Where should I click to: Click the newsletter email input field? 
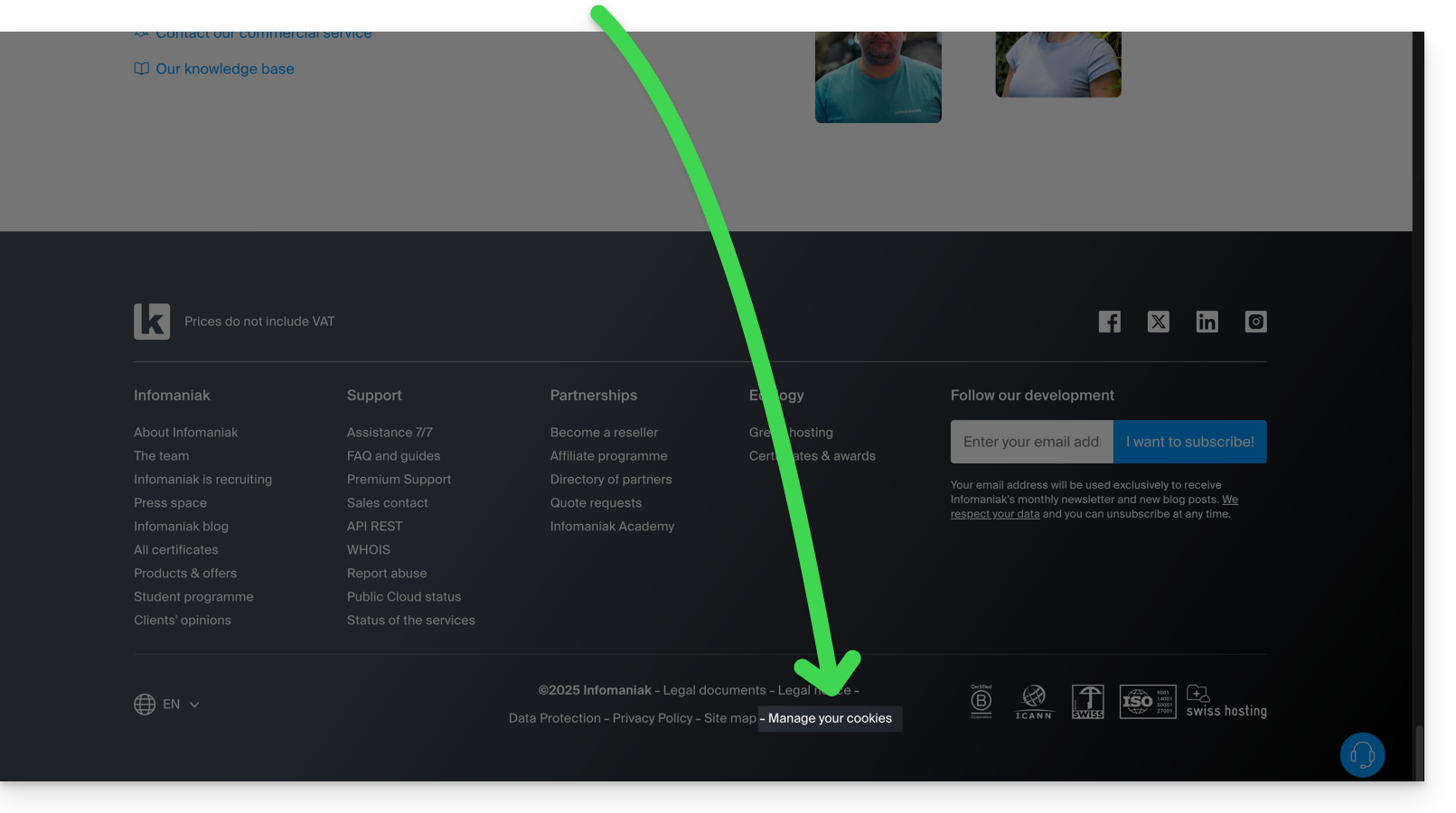[x=1031, y=442]
